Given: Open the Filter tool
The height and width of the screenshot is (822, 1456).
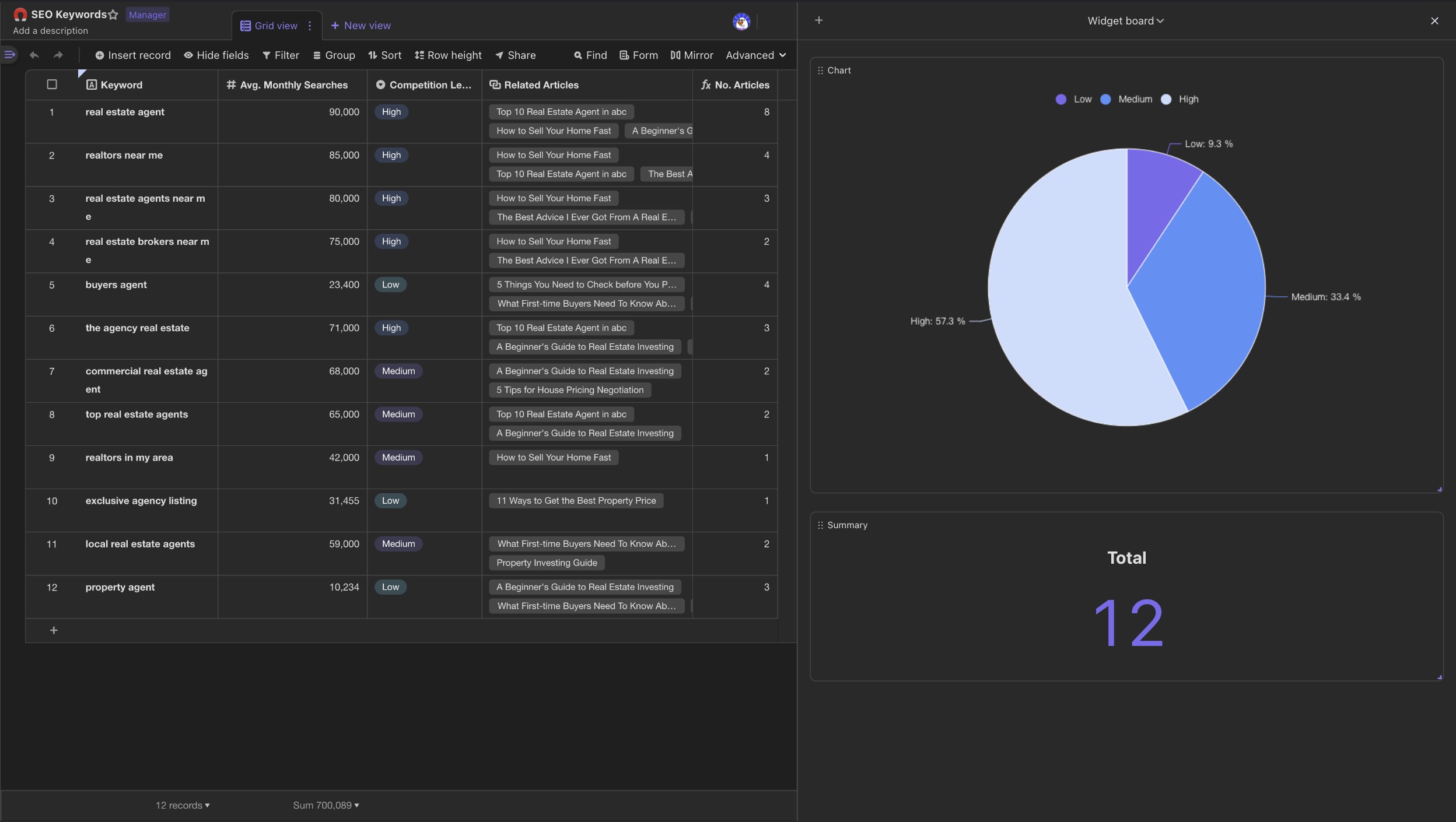Looking at the screenshot, I should [x=281, y=55].
